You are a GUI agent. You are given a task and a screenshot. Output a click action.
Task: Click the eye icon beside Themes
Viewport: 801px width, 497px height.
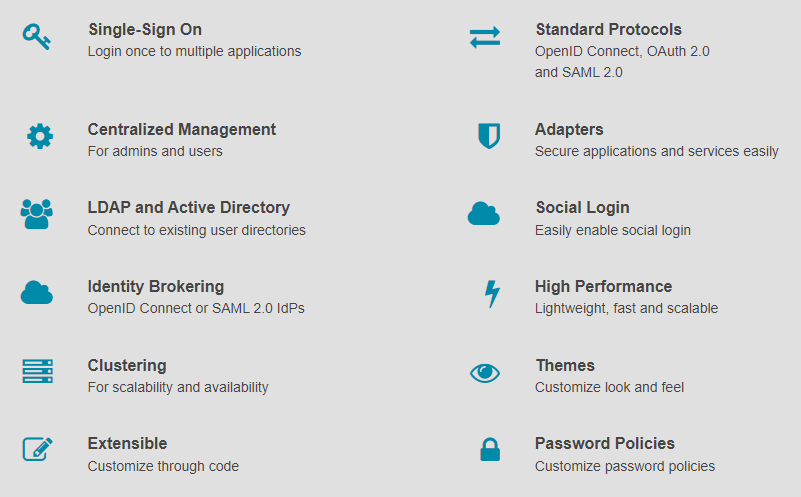485,373
